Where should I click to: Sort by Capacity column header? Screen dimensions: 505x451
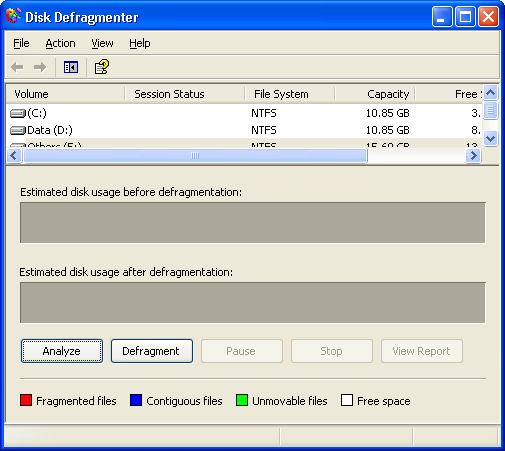pyautogui.click(x=375, y=94)
